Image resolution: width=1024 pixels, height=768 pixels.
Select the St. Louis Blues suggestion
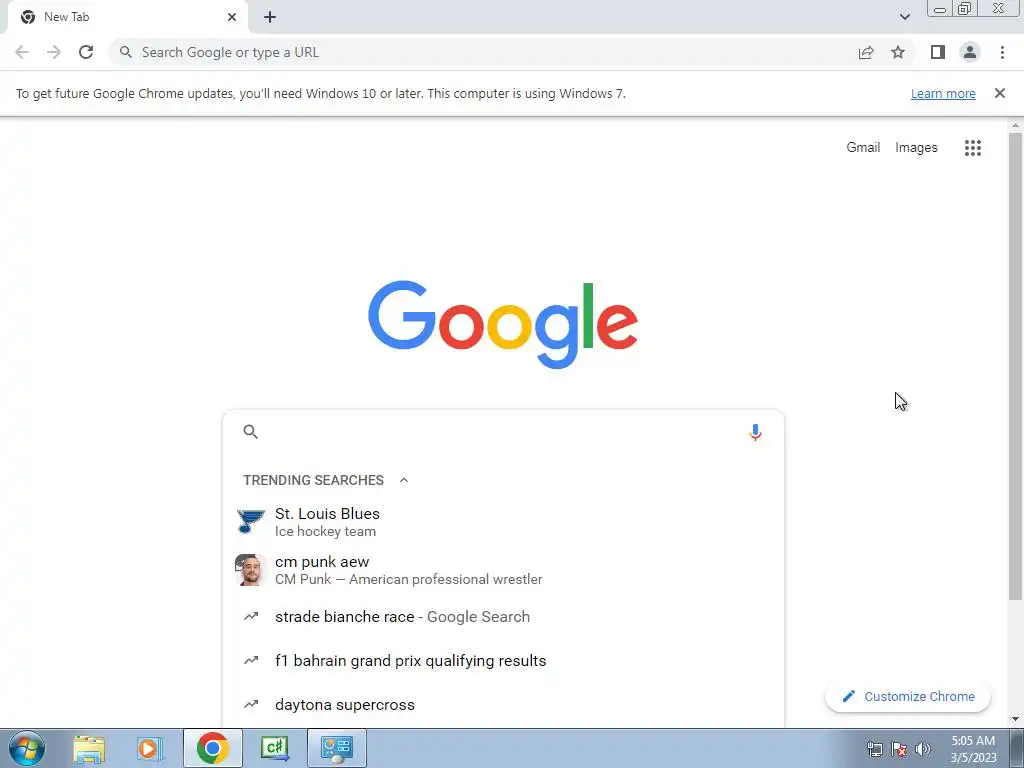(x=503, y=522)
